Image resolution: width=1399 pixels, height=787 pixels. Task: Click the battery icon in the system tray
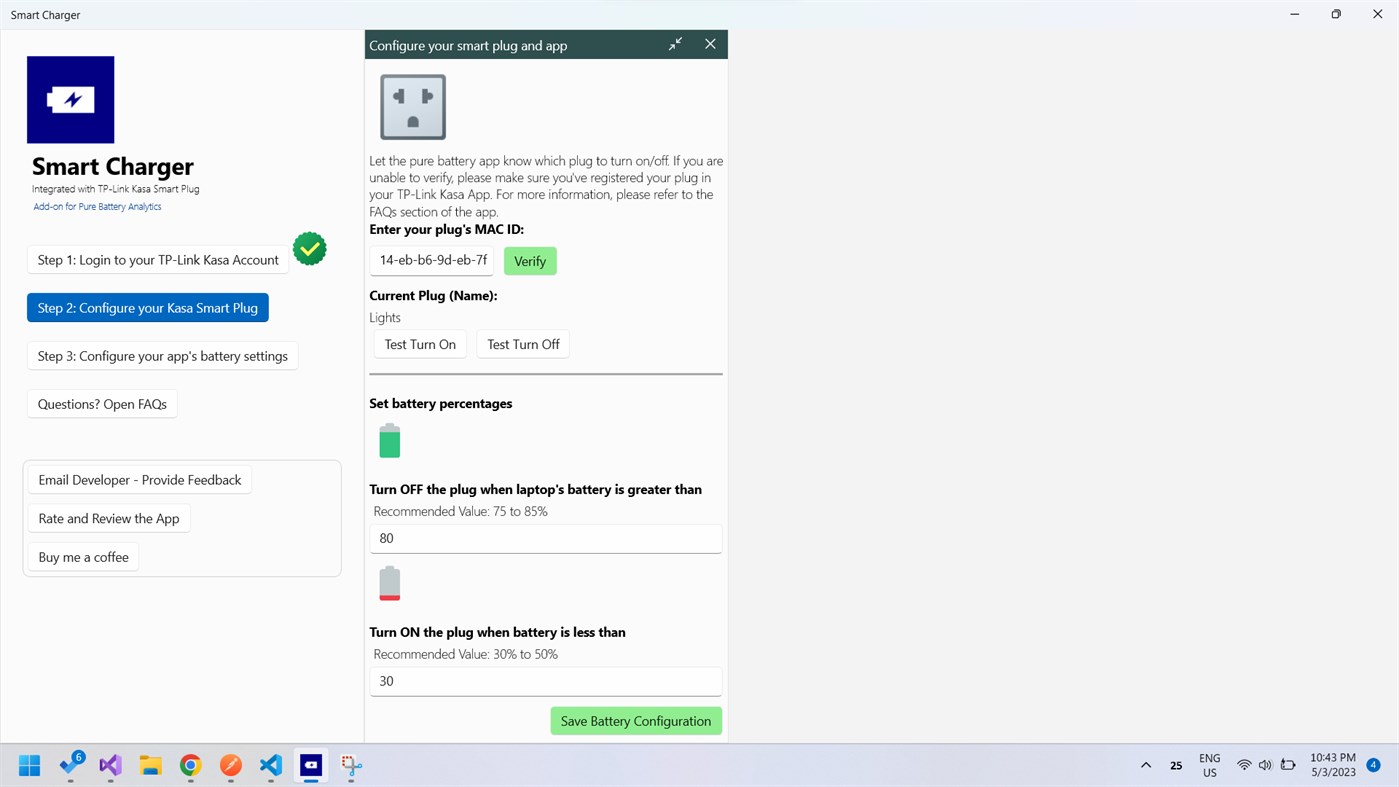pos(1287,764)
